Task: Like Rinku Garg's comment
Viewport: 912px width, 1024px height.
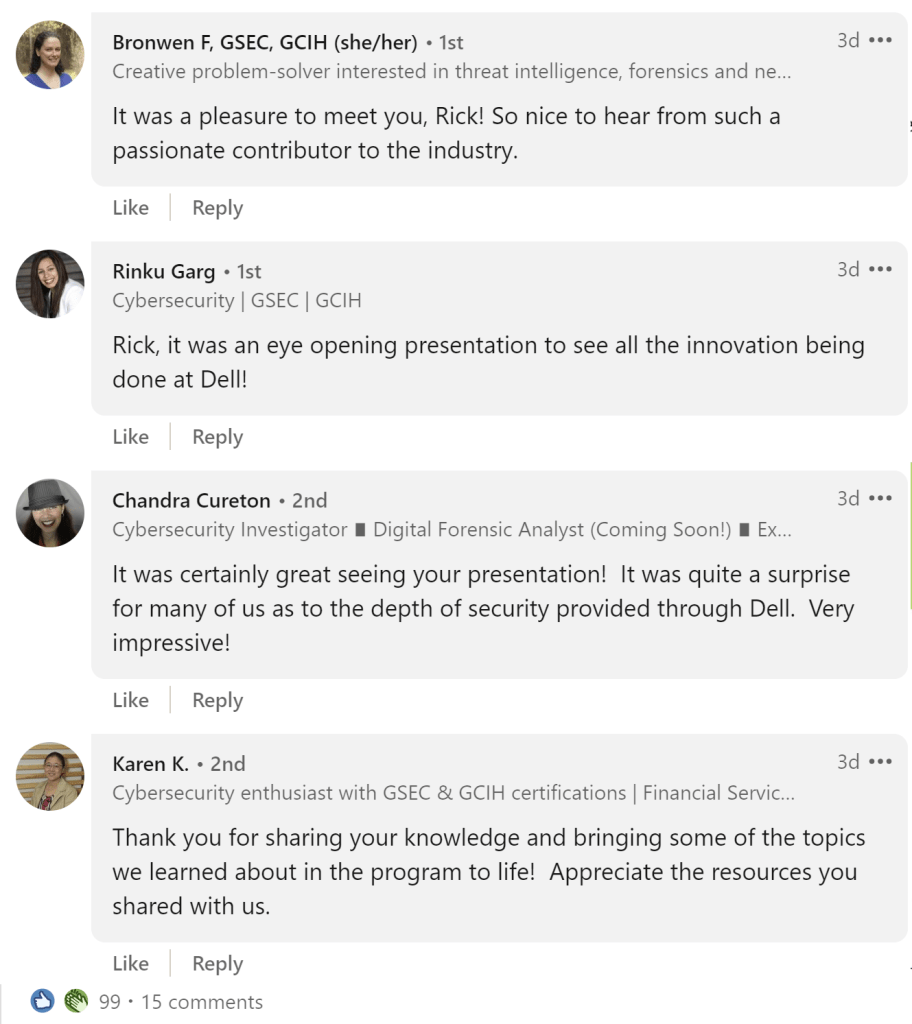Action: click(x=130, y=437)
